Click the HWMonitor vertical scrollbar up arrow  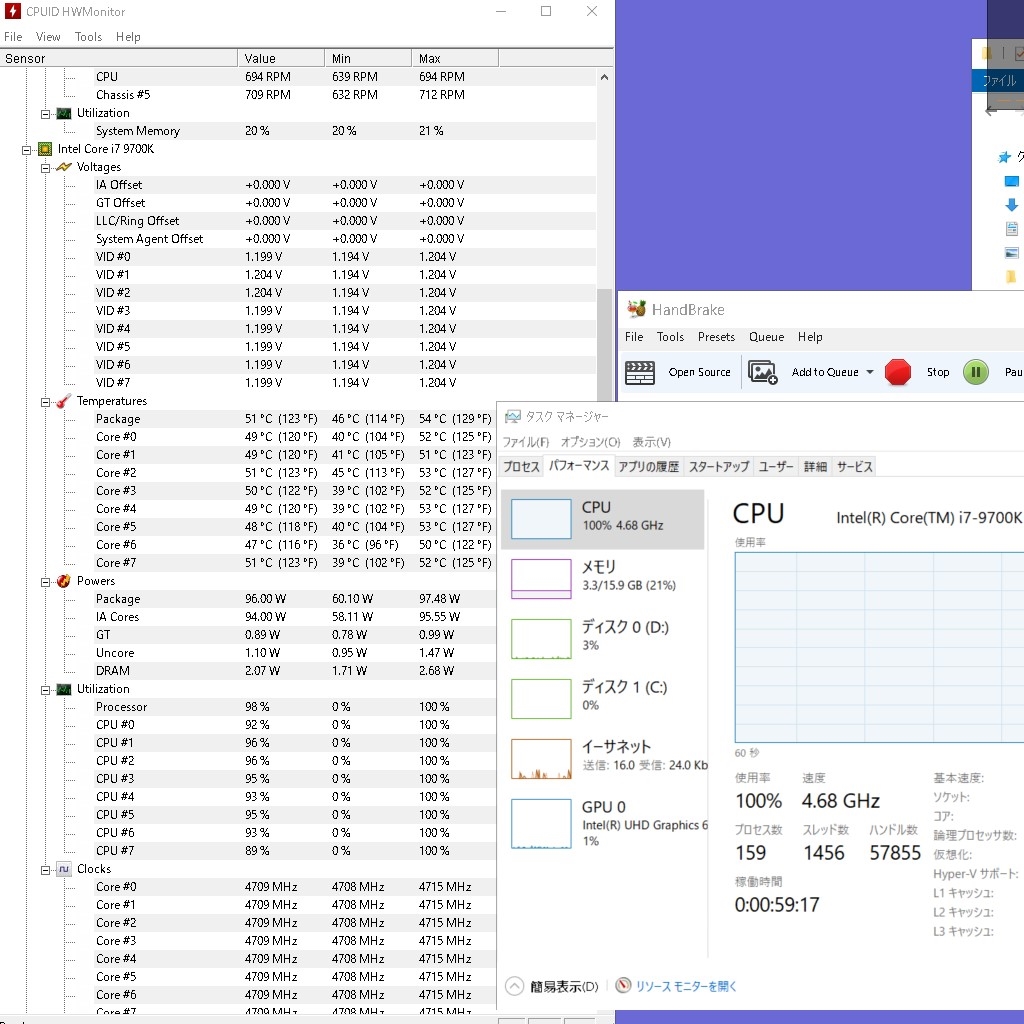tap(605, 77)
